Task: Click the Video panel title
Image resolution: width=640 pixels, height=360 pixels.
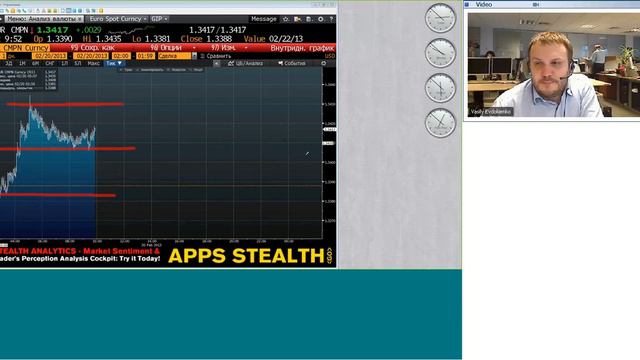Action: point(484,4)
